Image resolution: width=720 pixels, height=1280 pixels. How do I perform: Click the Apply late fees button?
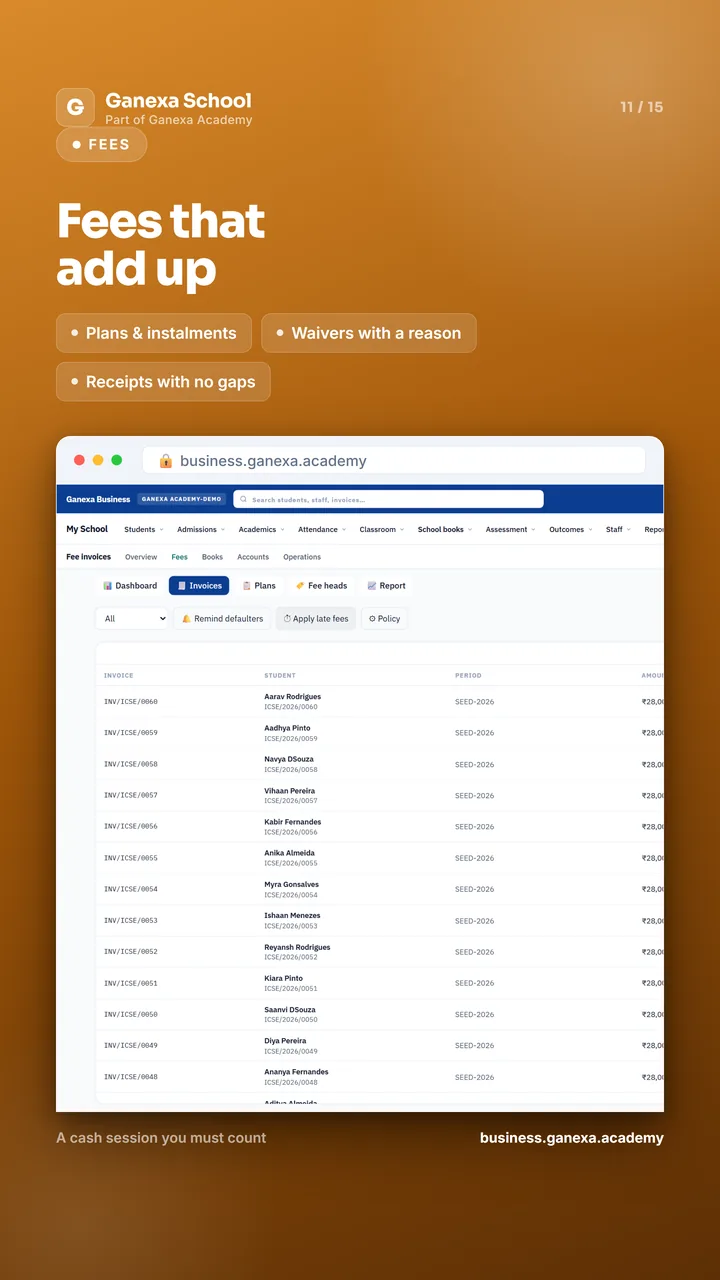[316, 619]
